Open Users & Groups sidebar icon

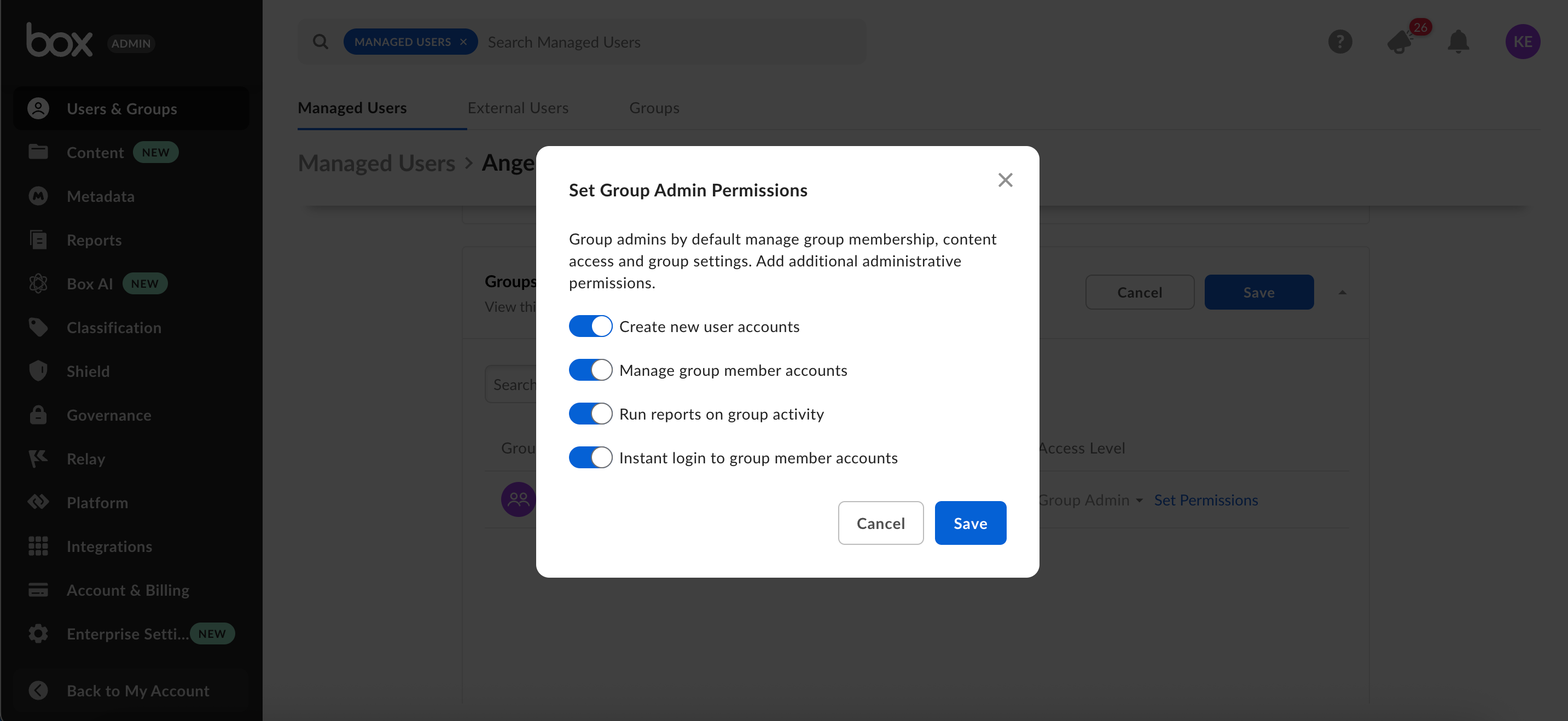(x=38, y=108)
